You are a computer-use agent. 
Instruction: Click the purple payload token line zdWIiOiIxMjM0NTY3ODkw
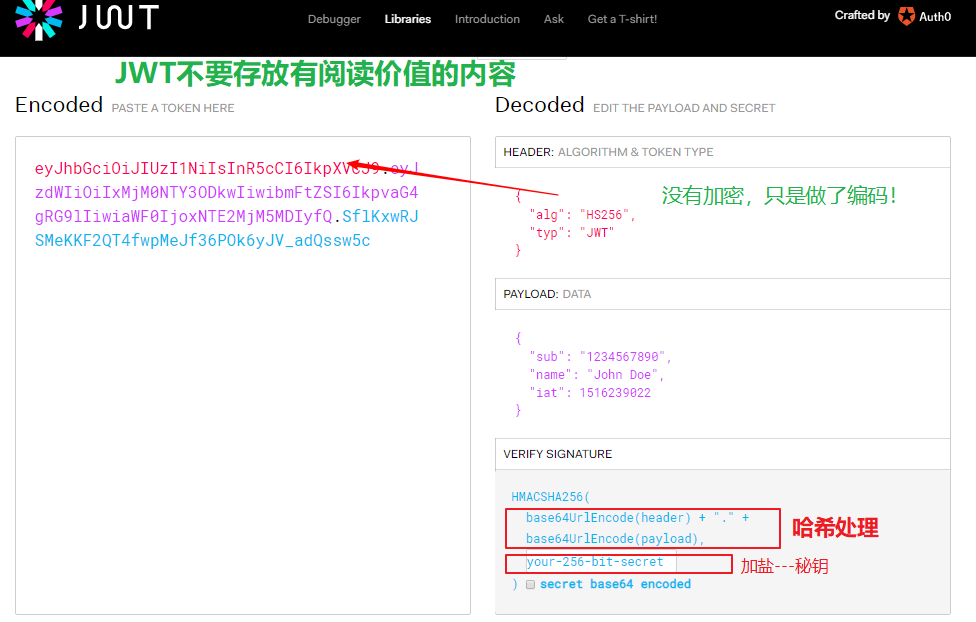pyautogui.click(x=227, y=192)
